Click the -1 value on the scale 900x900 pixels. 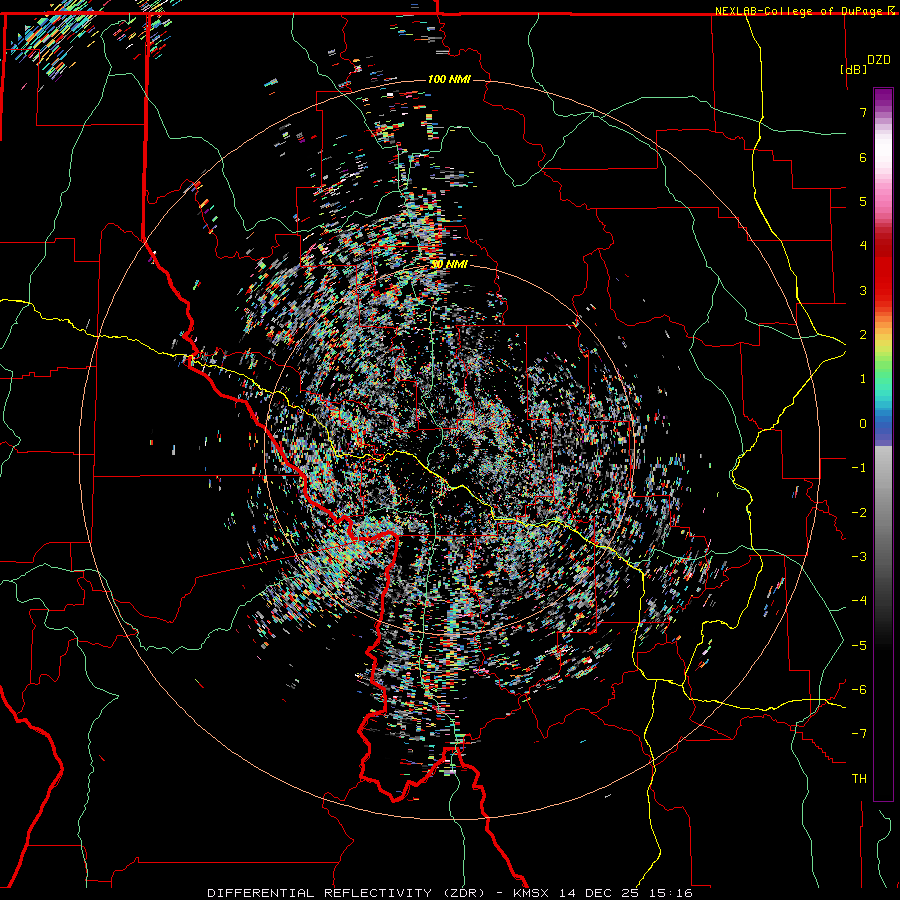point(859,468)
